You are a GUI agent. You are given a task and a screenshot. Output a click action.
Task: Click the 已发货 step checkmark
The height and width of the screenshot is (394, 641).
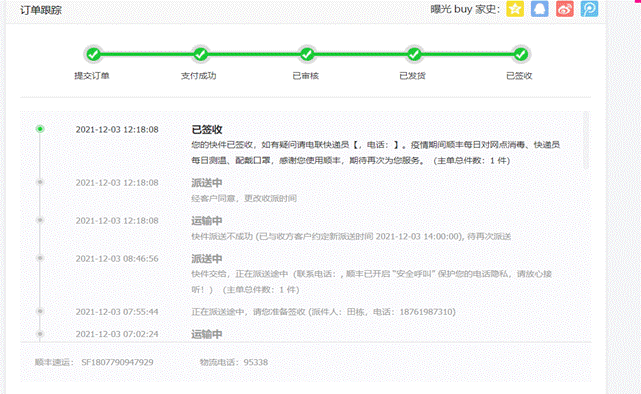[x=414, y=54]
